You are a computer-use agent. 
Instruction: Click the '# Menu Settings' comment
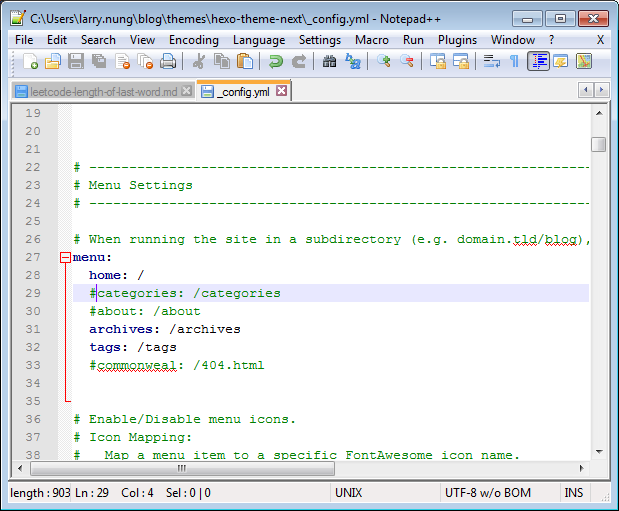133,185
